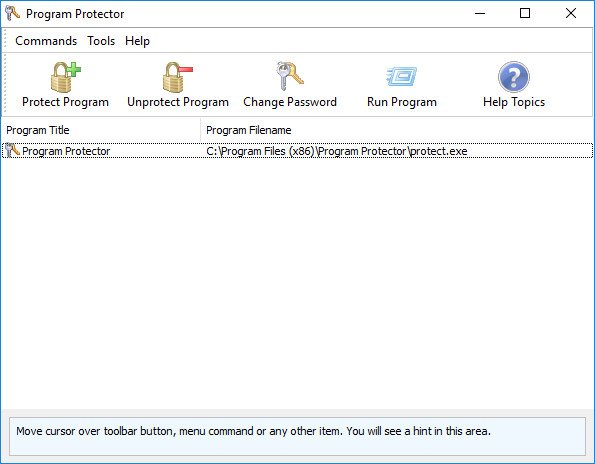Click the Program Protector title bar icon
Screen dimensions: 595x464
12,13
